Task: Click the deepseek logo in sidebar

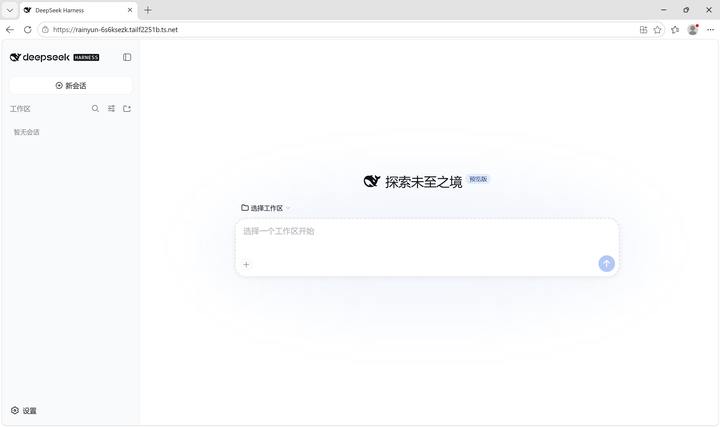Action: click(x=40, y=57)
